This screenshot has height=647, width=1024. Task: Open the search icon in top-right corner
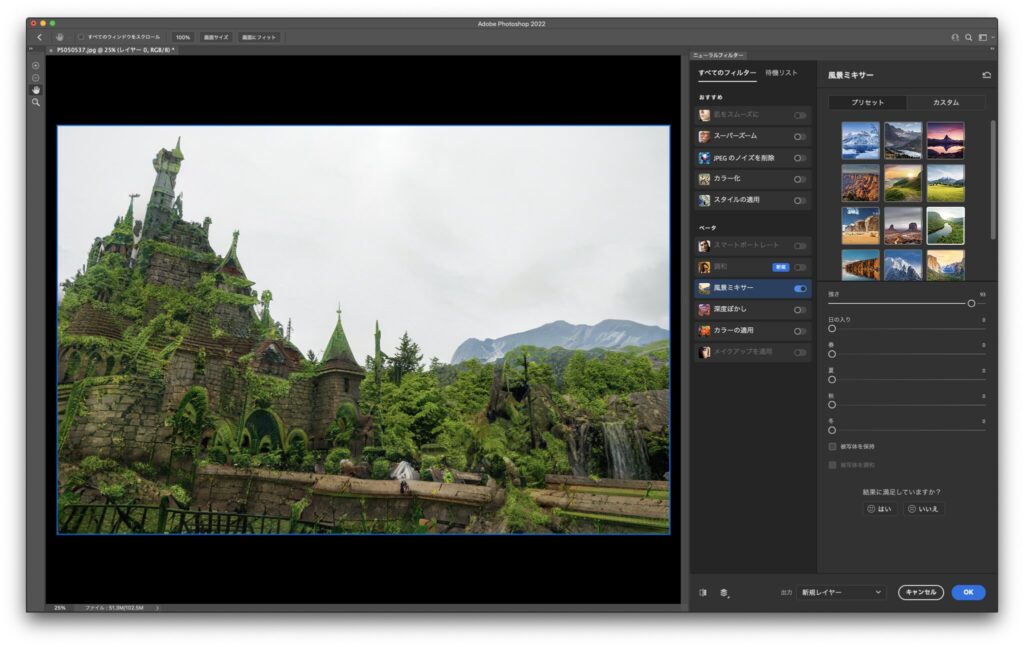click(x=968, y=37)
